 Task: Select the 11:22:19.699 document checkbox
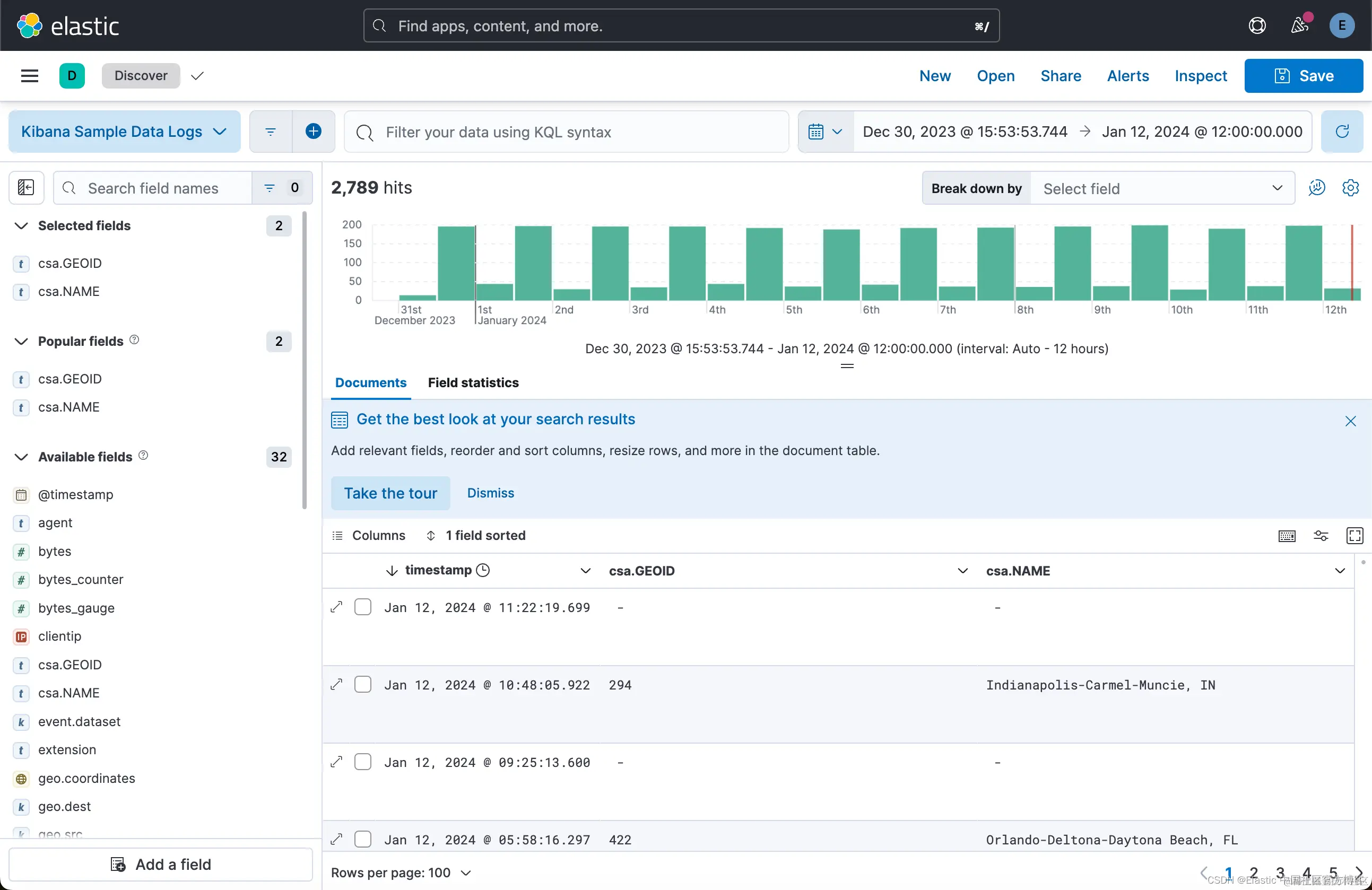[362, 607]
